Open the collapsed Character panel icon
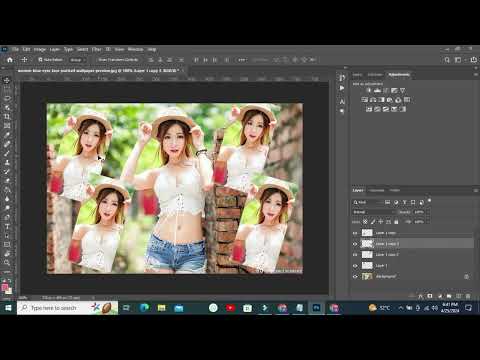 tap(342, 102)
